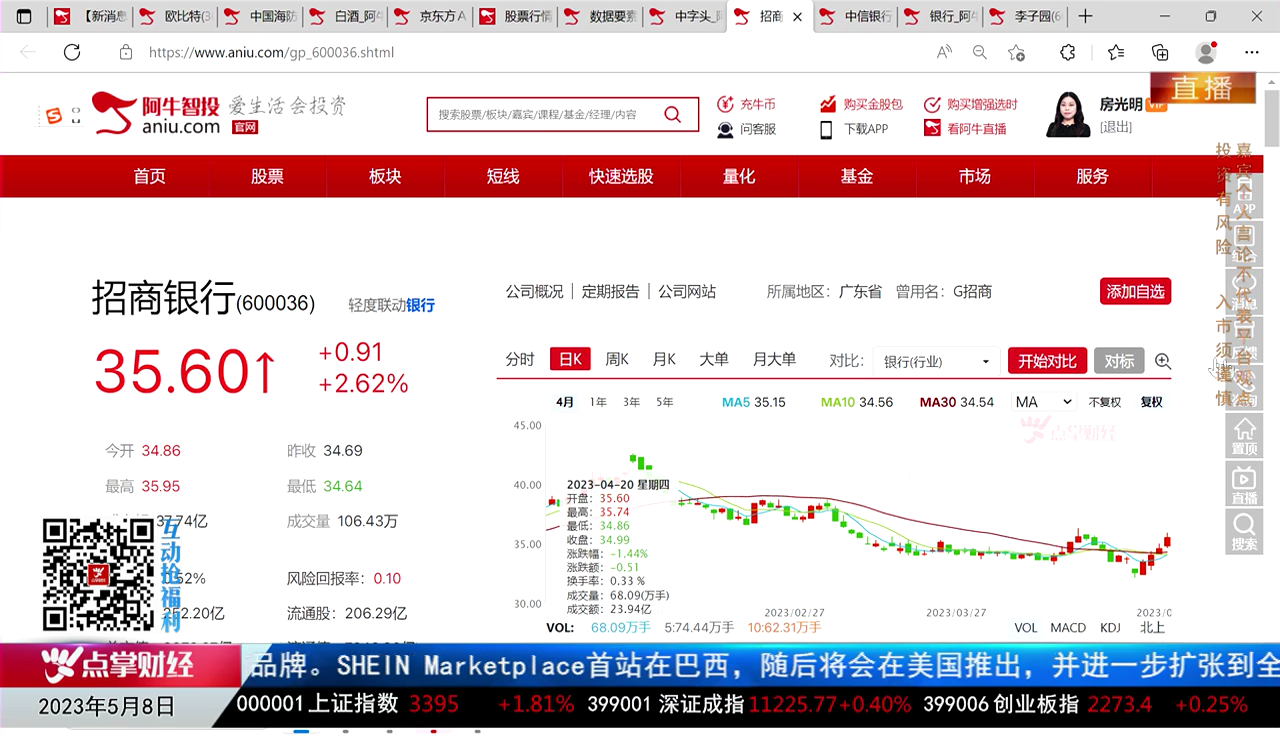The width and height of the screenshot is (1280, 738).
Task: Switch to the 京东方A browser tab
Action: (x=431, y=16)
